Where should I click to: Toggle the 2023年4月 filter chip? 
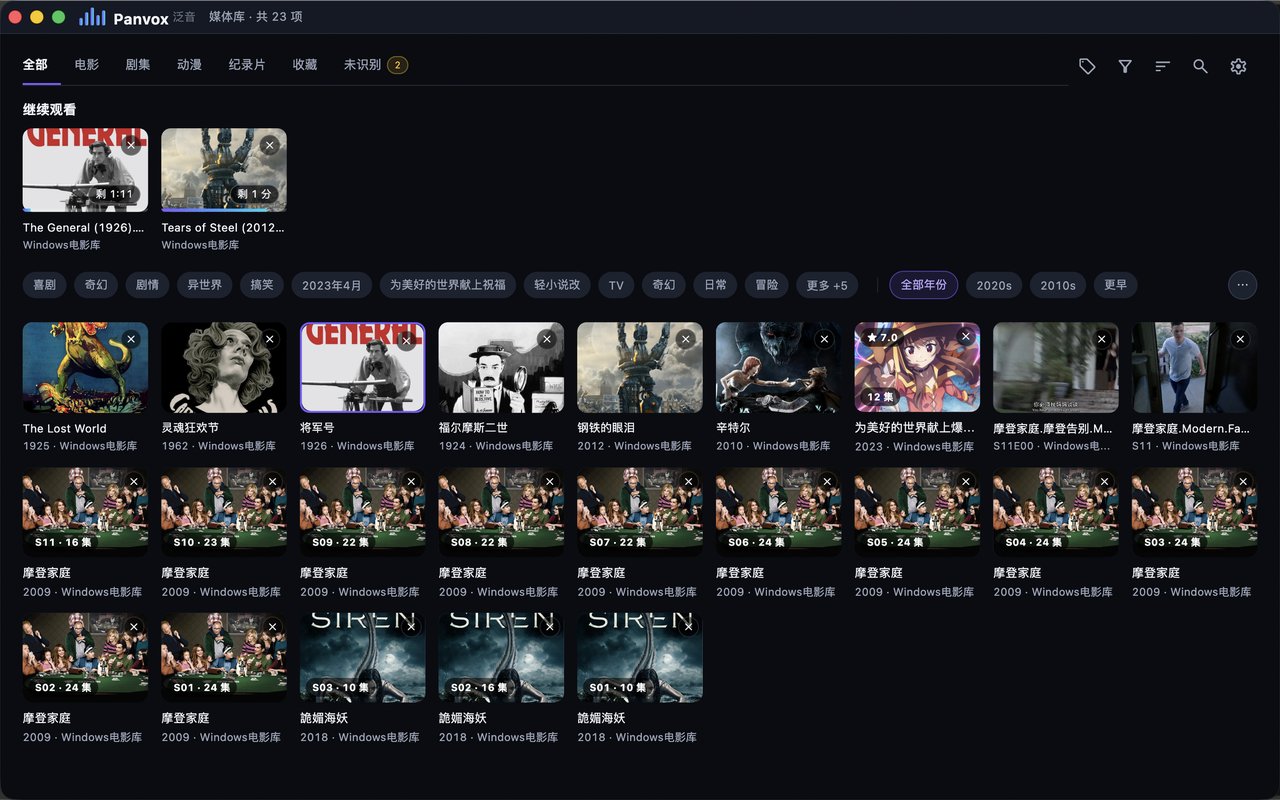(332, 285)
